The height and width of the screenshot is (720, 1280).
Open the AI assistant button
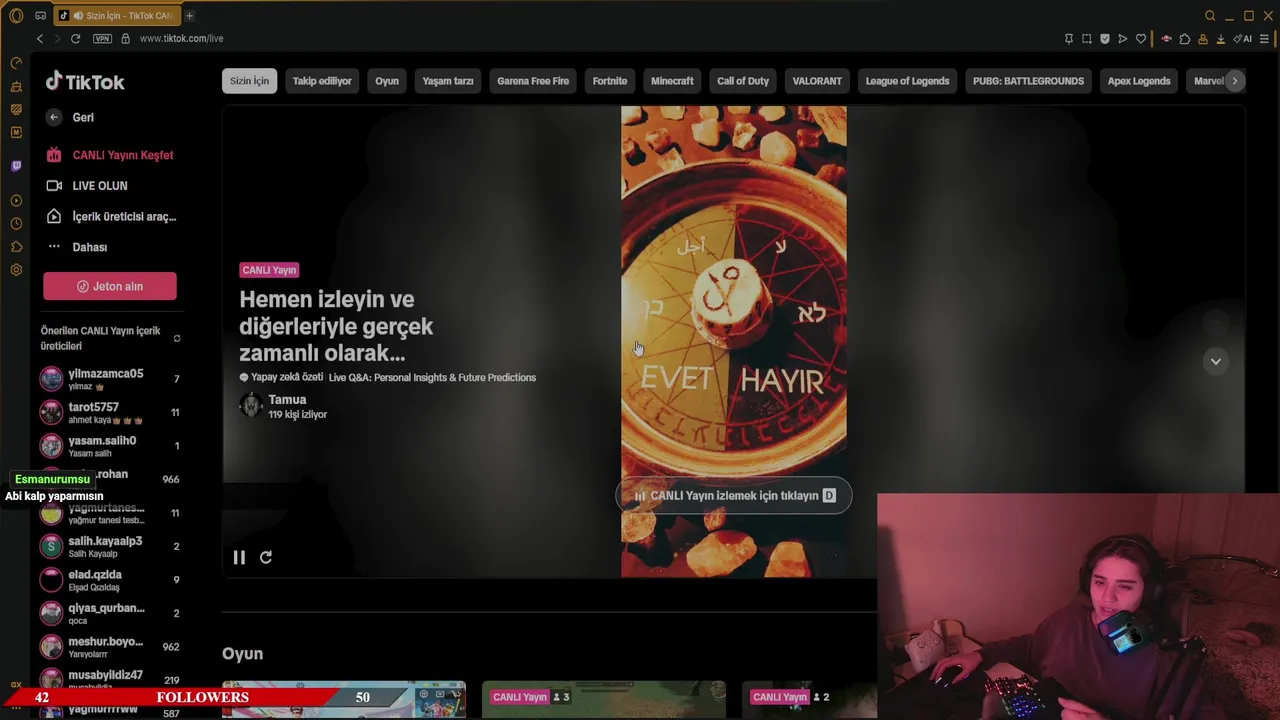(x=1243, y=39)
